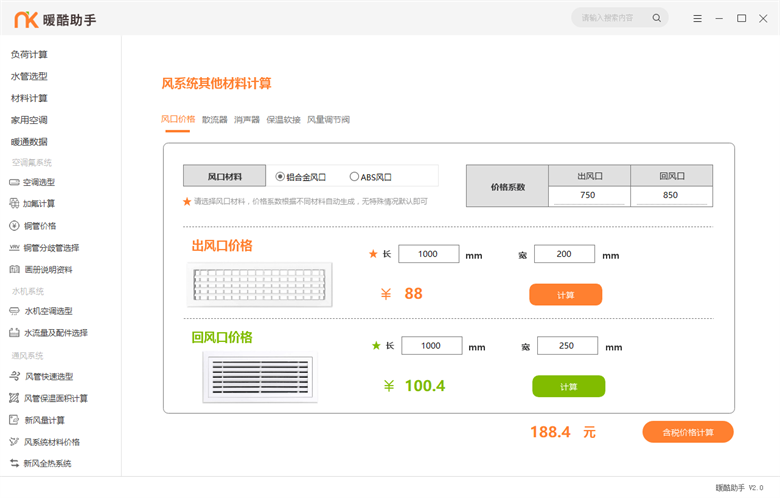Maximize the 暖酷助手 window
Image resolution: width=780 pixels, height=498 pixels.
[x=741, y=18]
